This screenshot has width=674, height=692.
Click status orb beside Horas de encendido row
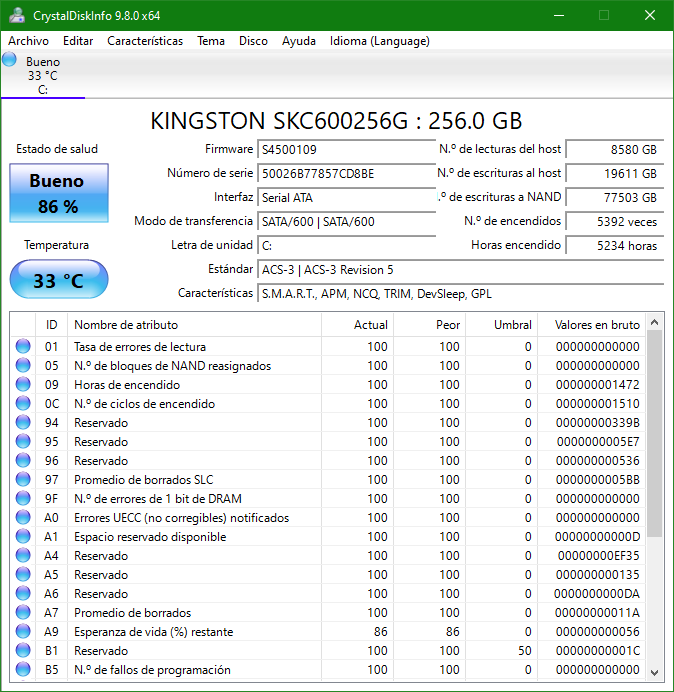click(x=23, y=385)
